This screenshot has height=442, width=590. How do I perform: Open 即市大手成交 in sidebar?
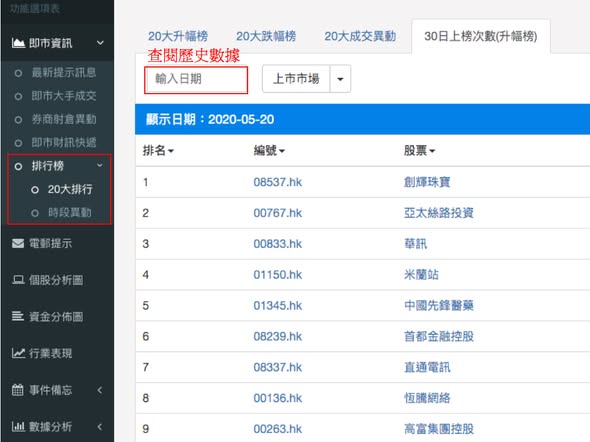pyautogui.click(x=64, y=96)
